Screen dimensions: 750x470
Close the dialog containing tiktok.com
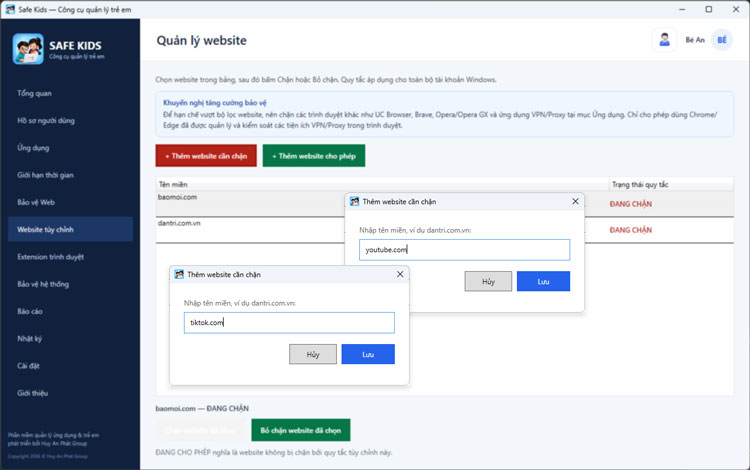point(400,274)
